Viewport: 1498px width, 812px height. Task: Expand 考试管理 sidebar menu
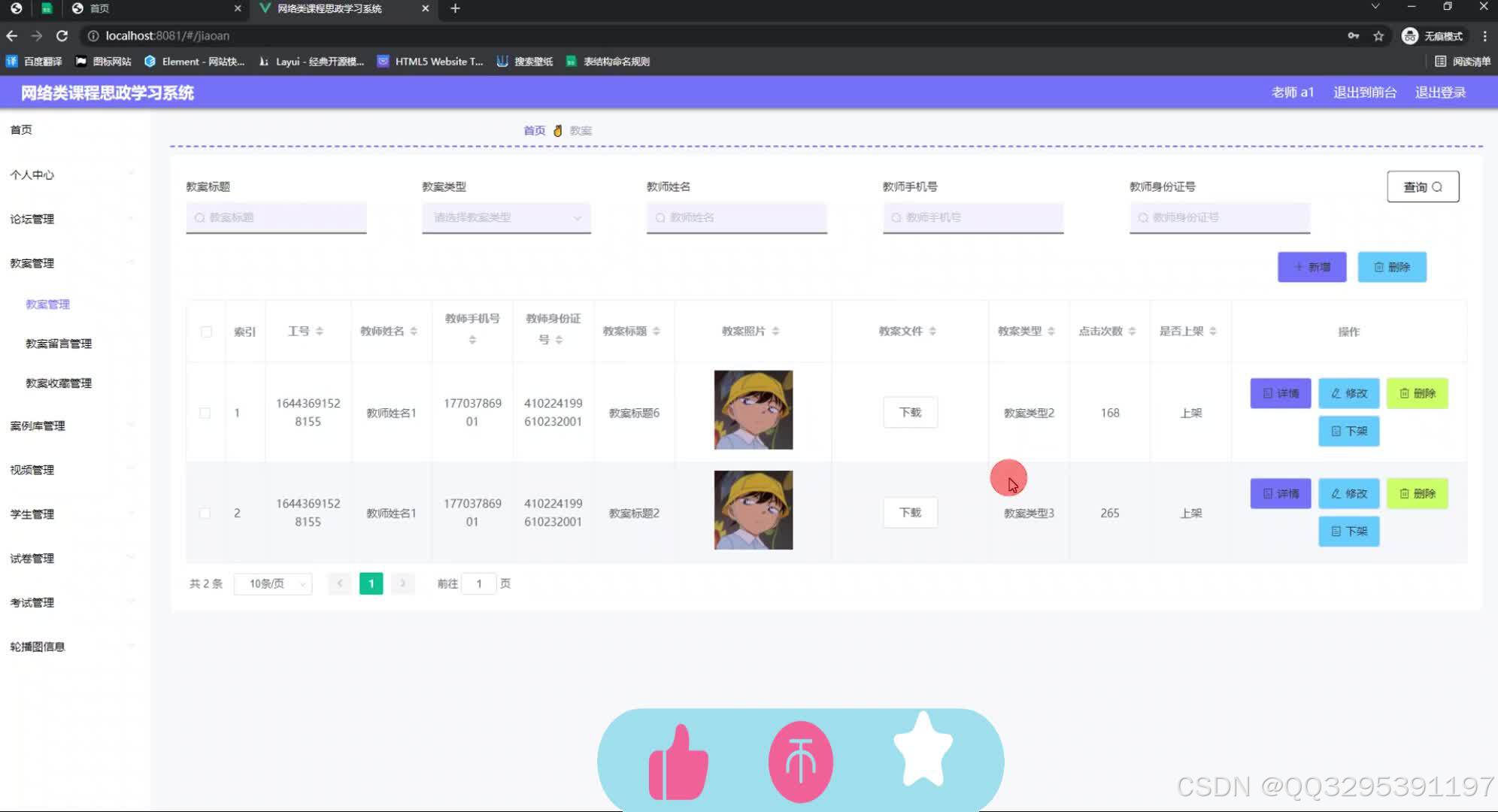[74, 603]
